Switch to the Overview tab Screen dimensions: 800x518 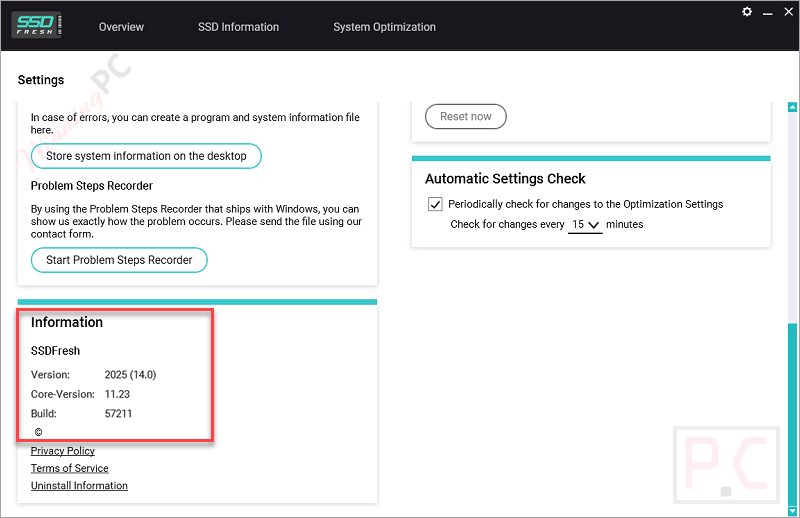pos(121,27)
